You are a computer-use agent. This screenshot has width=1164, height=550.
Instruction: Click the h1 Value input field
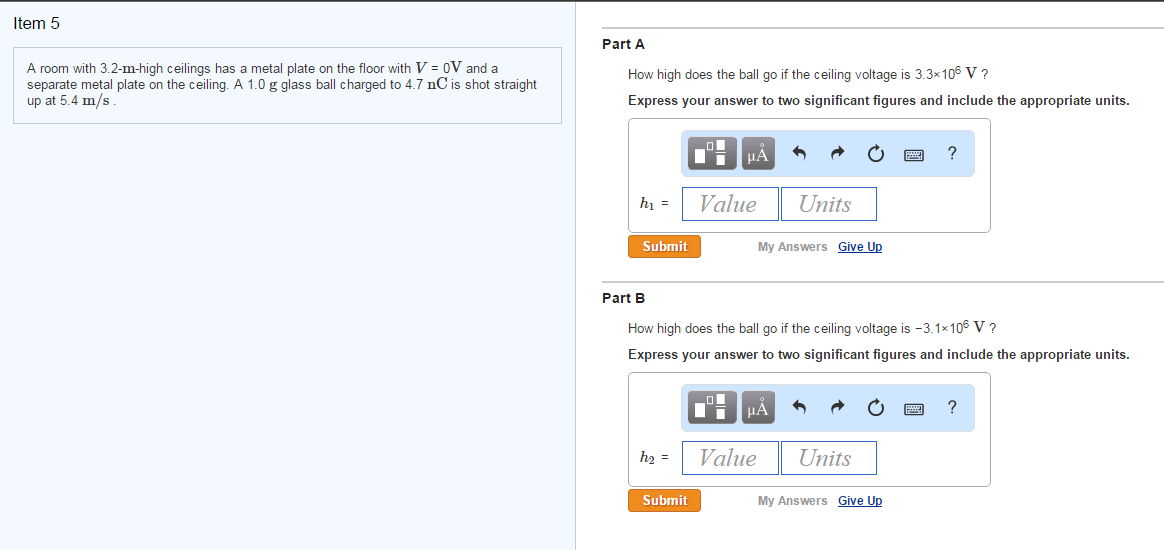730,204
